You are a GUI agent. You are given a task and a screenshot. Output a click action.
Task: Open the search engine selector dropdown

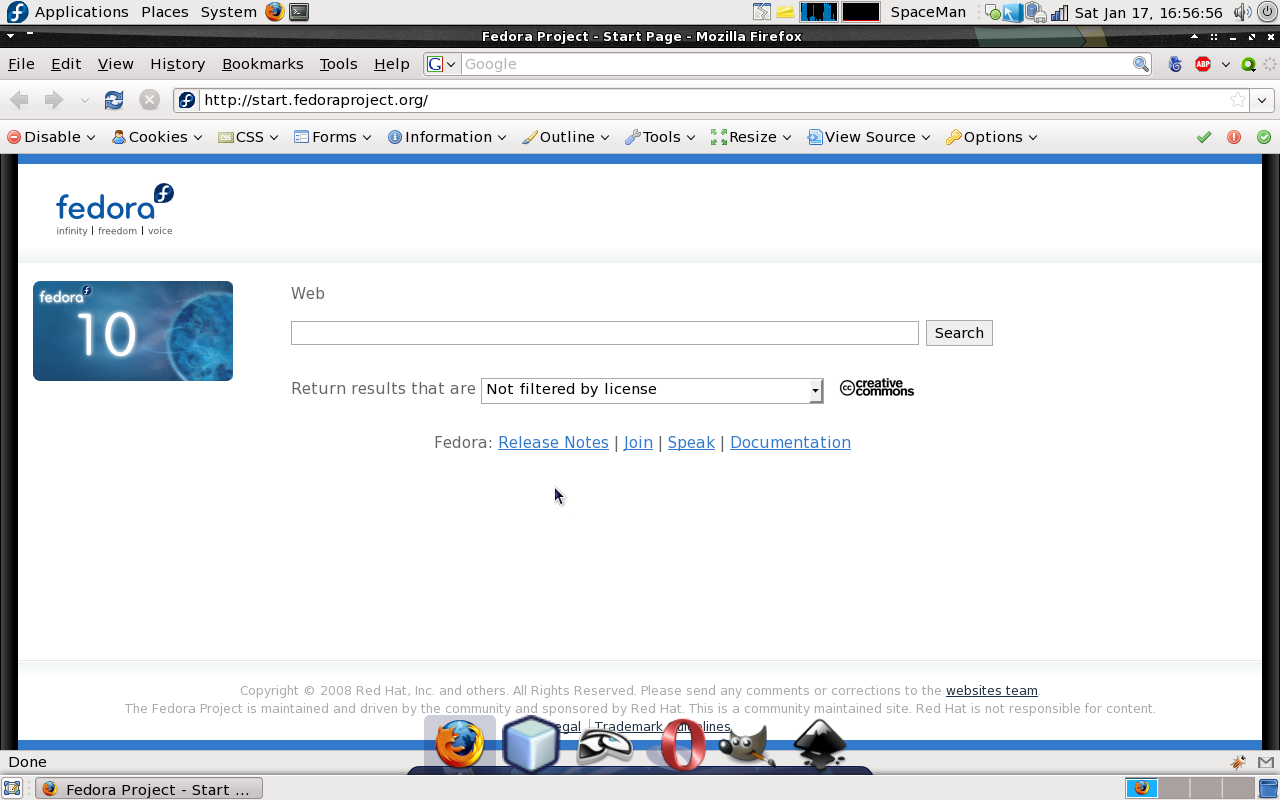[x=441, y=64]
